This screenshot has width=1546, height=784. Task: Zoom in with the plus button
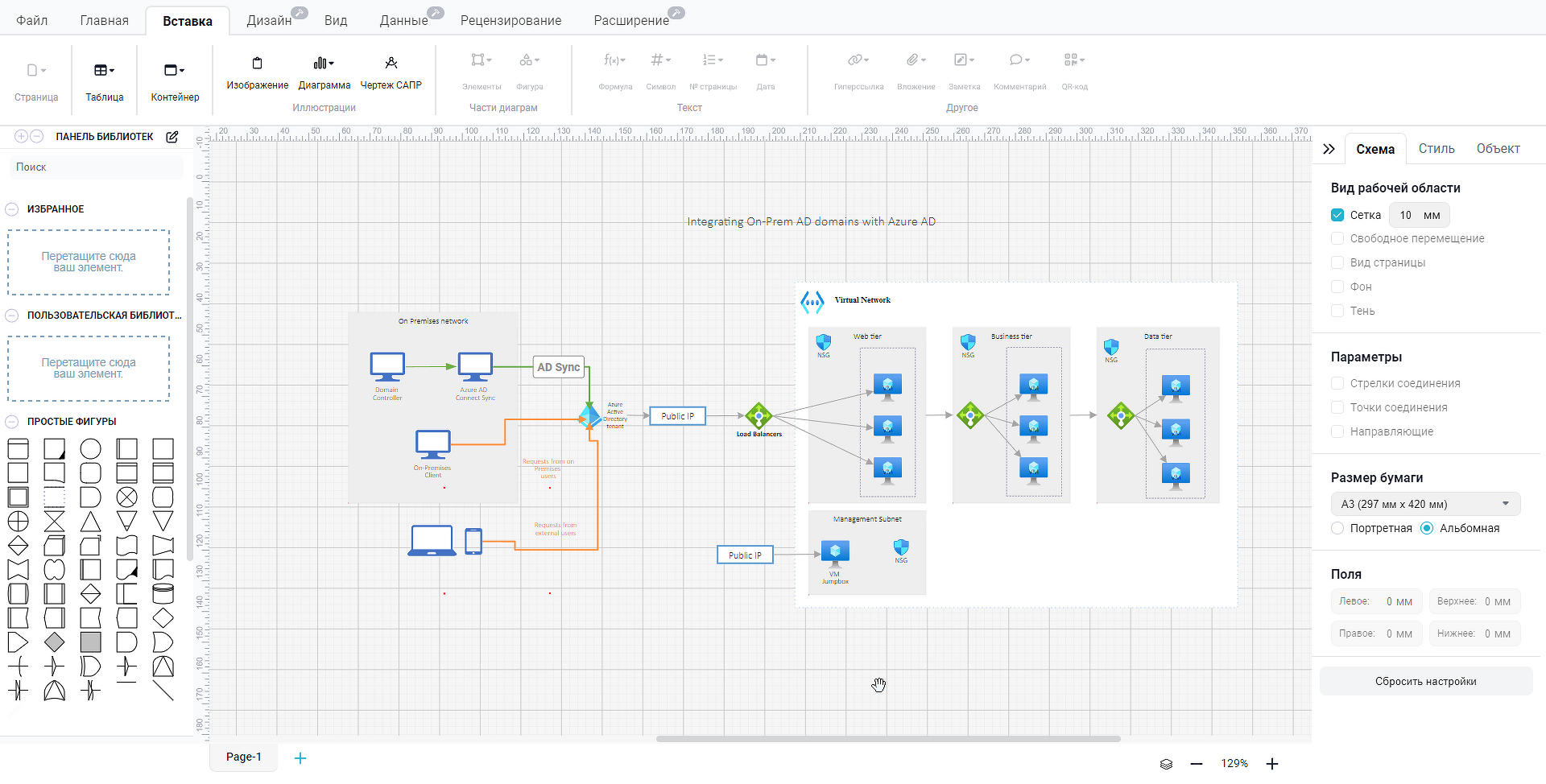[1272, 764]
